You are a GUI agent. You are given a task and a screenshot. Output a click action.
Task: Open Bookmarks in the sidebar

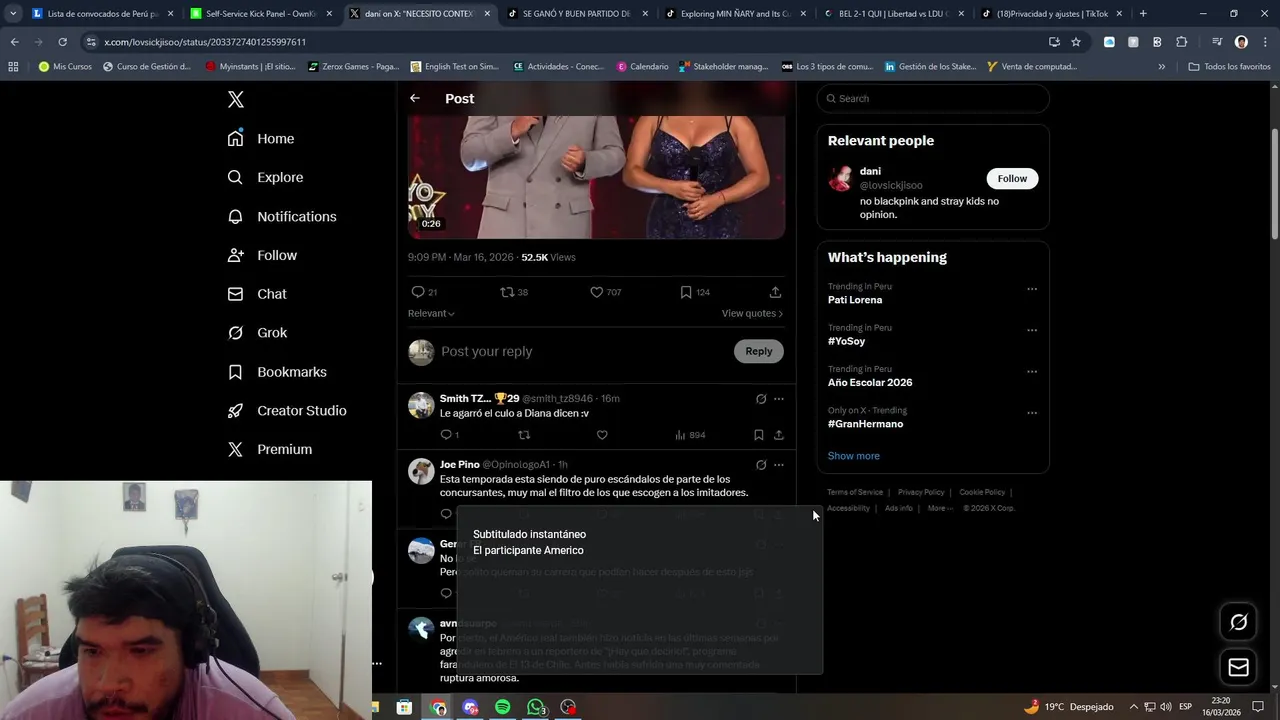(277, 372)
